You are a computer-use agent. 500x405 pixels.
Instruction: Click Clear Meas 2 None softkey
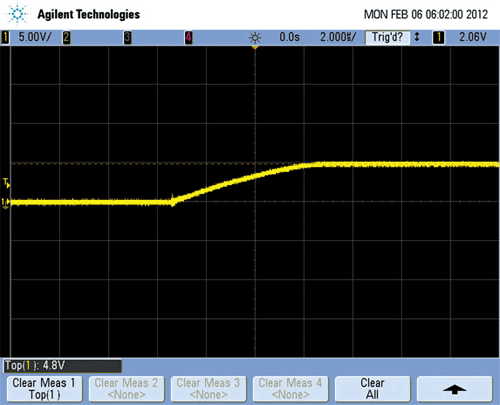click(x=126, y=389)
